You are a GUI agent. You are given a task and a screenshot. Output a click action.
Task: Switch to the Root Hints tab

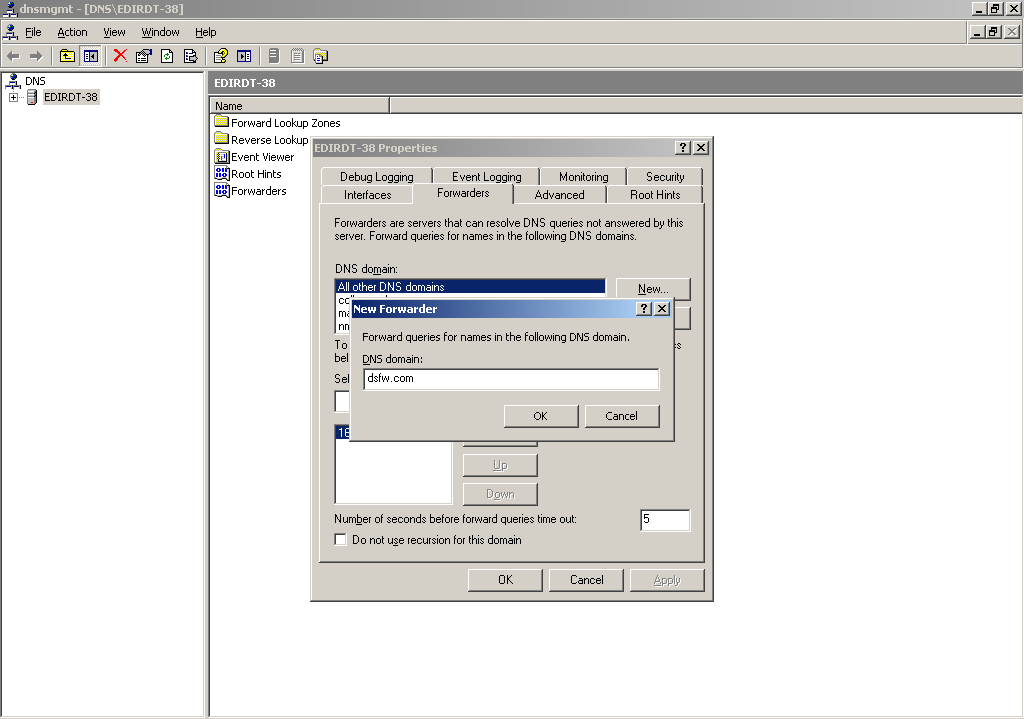[x=655, y=195]
